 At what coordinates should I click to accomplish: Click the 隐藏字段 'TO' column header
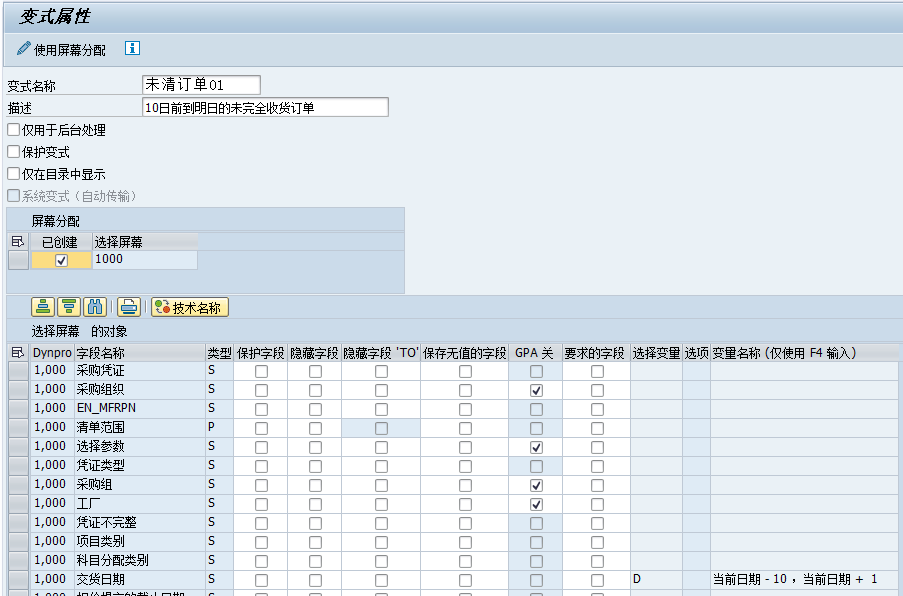(381, 352)
